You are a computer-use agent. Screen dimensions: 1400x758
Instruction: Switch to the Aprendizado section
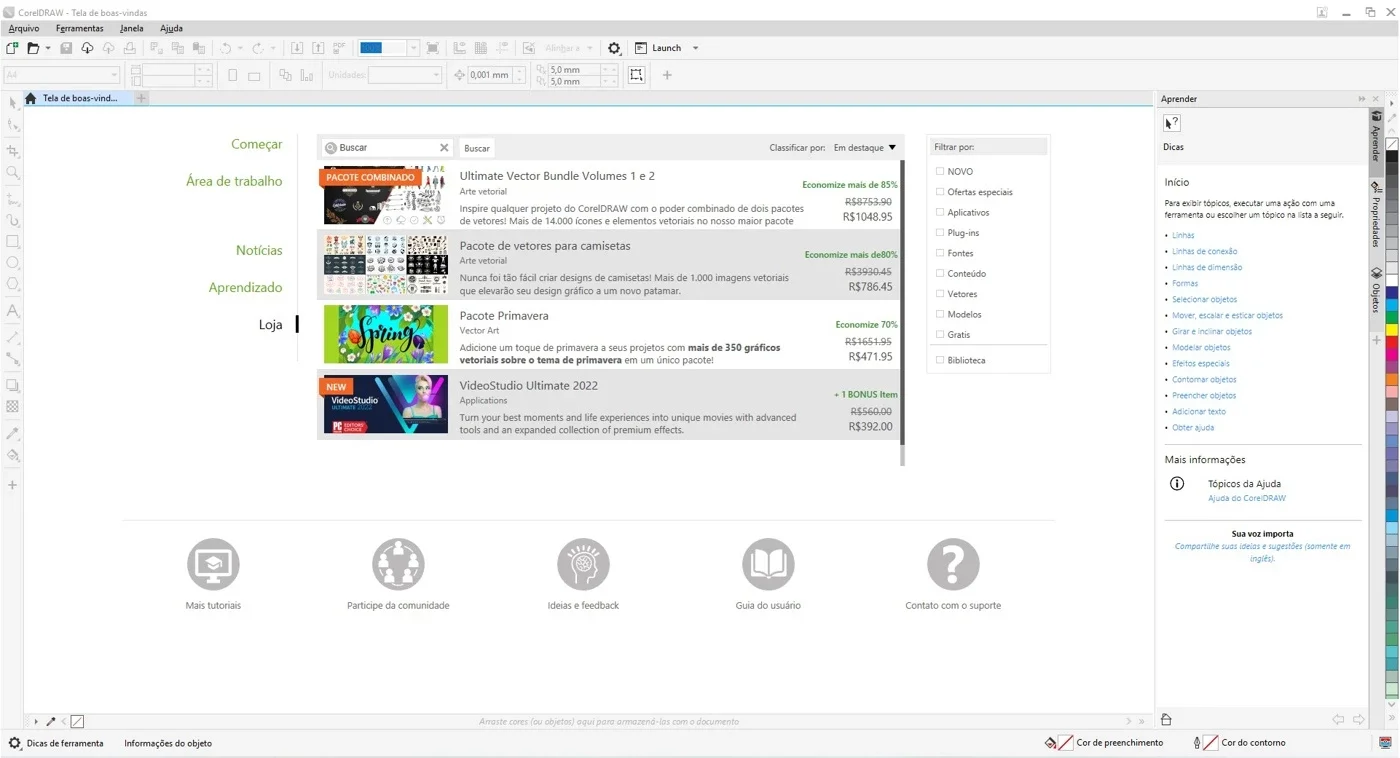pyautogui.click(x=245, y=287)
